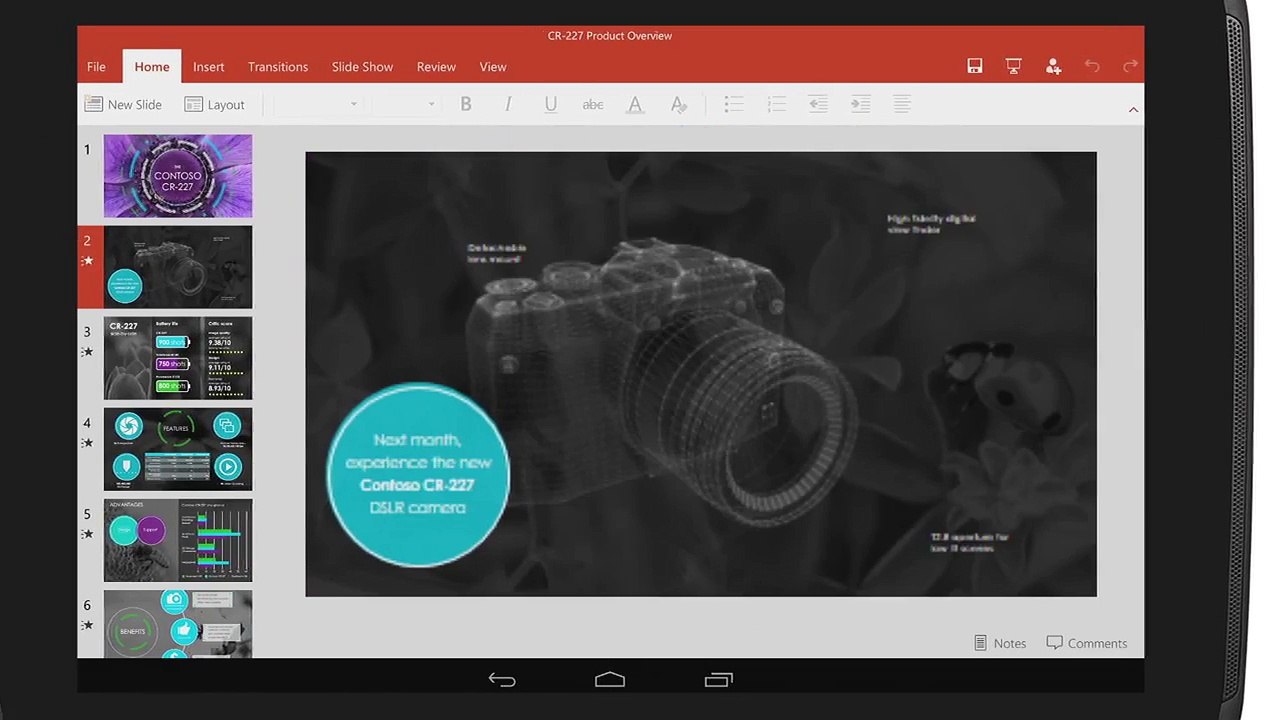Open the File menu

point(96,67)
